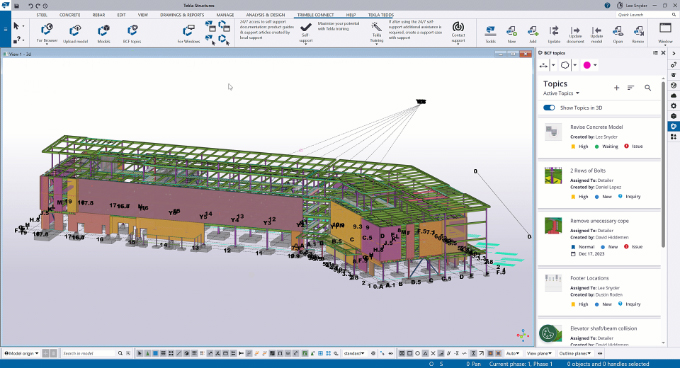The width and height of the screenshot is (680, 368).
Task: Click the BCF topics panel scrollbar
Action: [x=663, y=165]
